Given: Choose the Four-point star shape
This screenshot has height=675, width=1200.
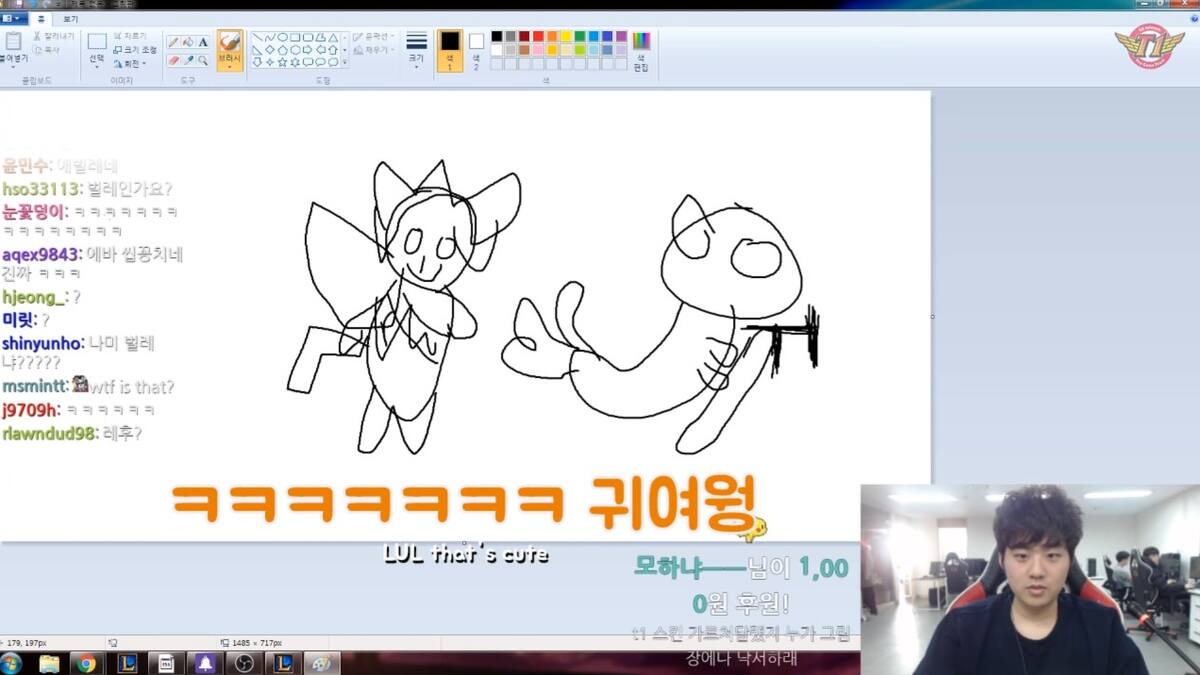Looking at the screenshot, I should pyautogui.click(x=269, y=62).
